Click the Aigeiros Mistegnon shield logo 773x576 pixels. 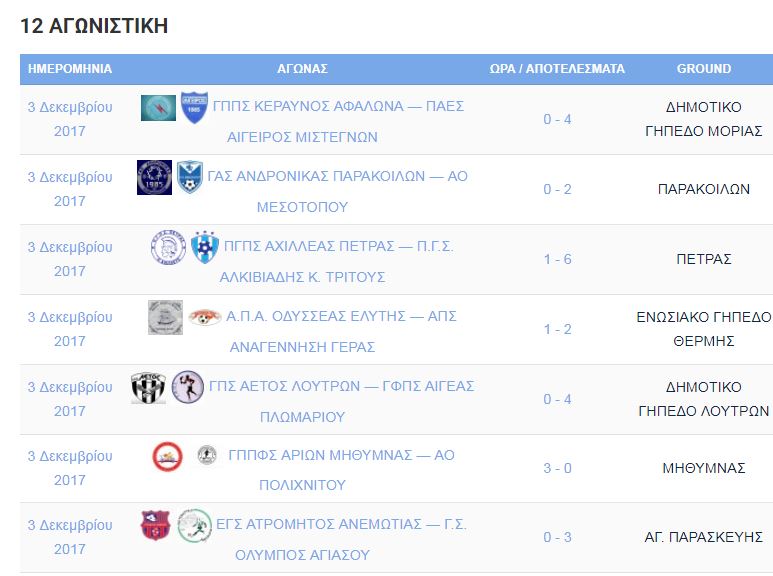pos(194,108)
